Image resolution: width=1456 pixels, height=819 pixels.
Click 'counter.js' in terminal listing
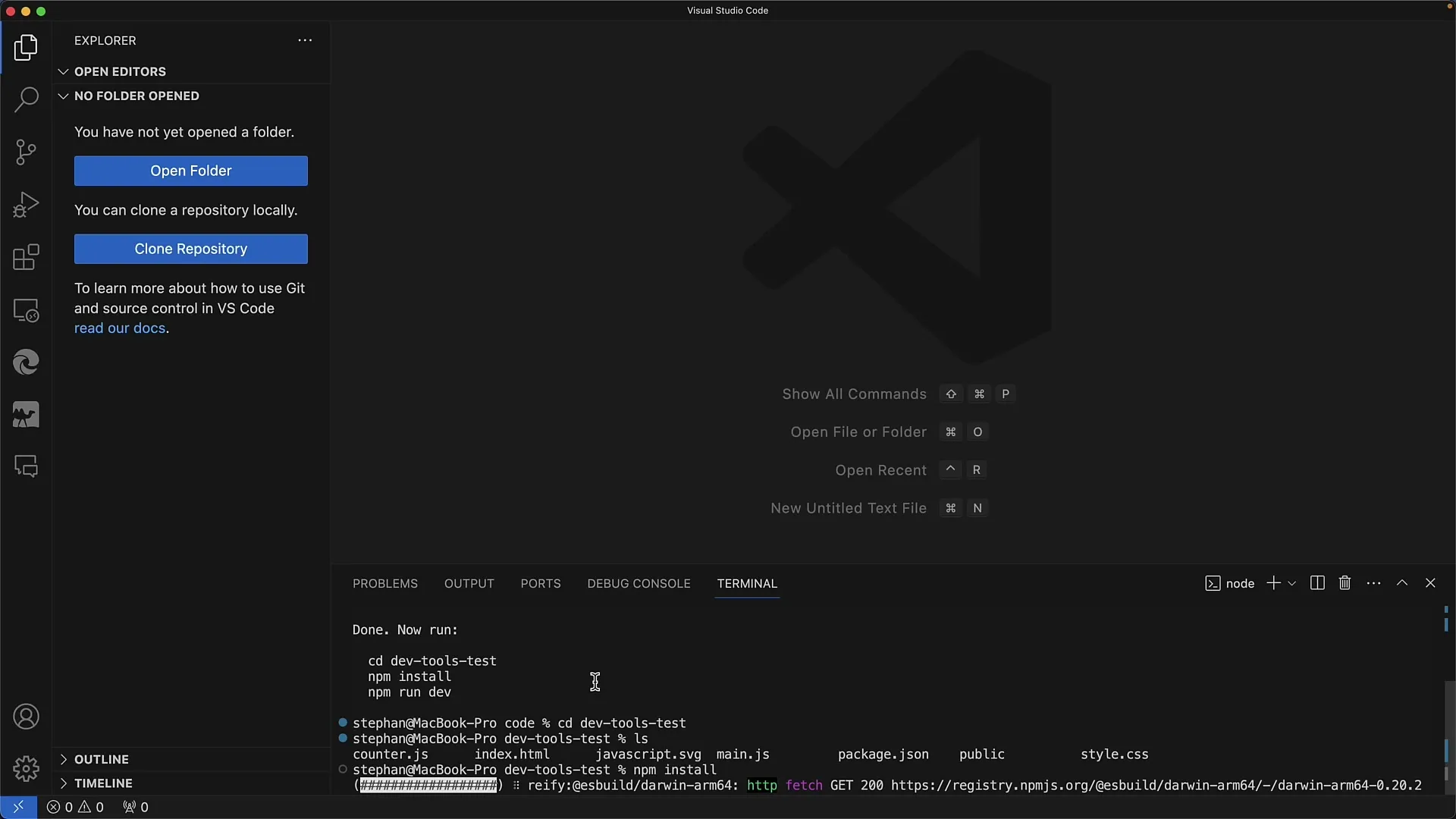(391, 755)
